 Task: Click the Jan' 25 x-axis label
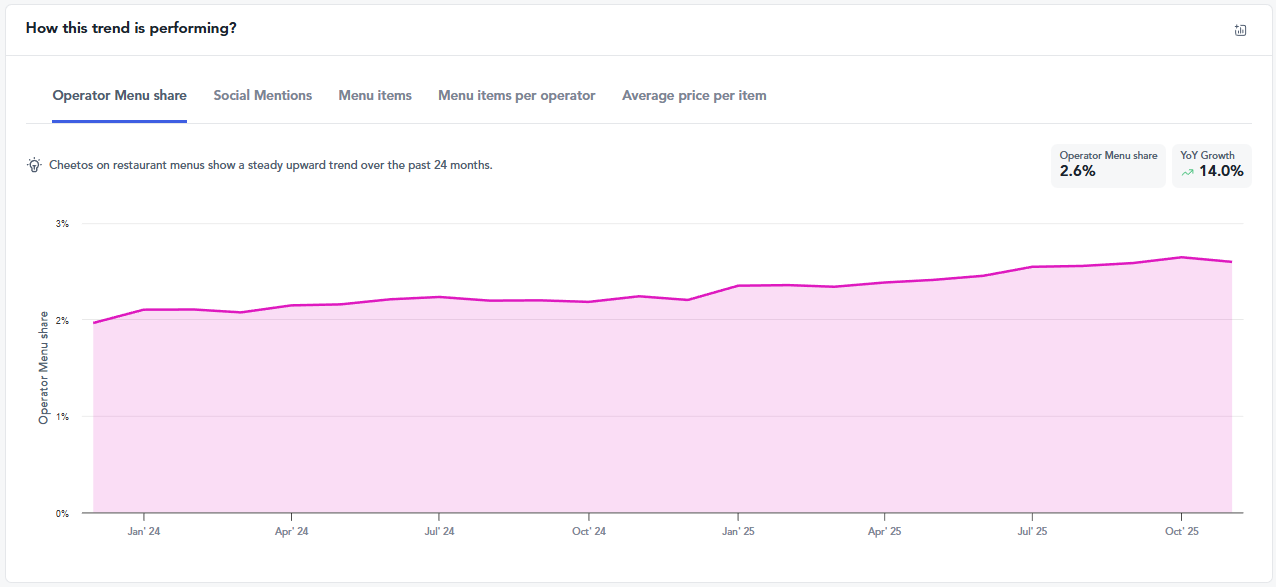(x=737, y=532)
